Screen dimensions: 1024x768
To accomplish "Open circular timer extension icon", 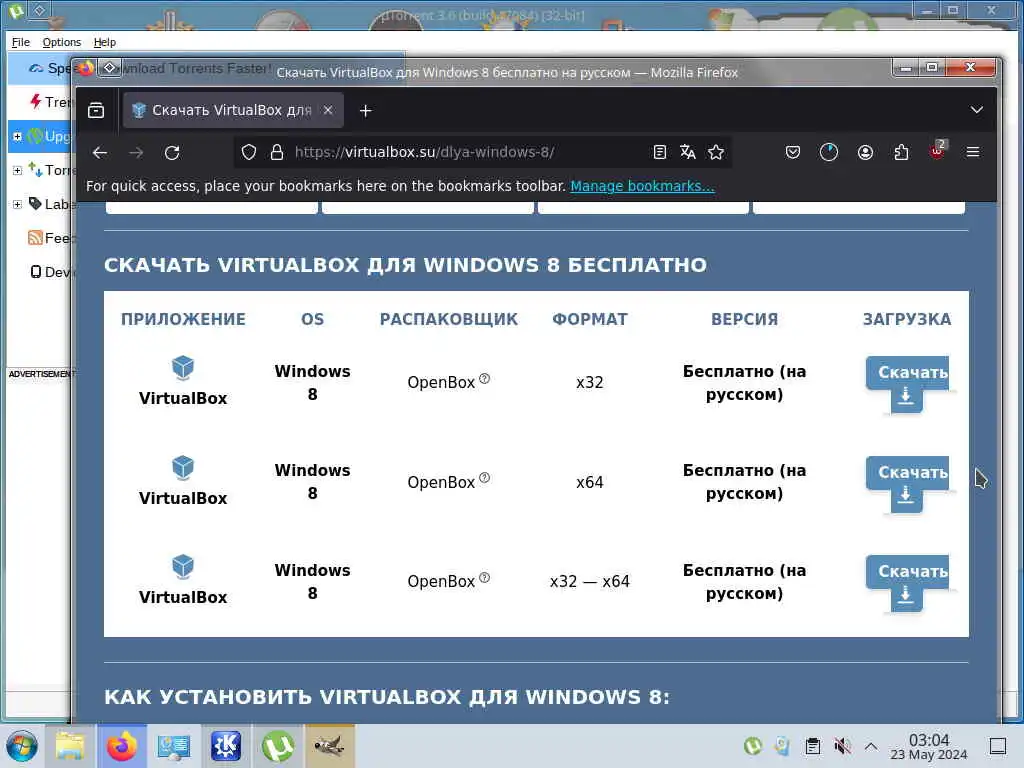I will pyautogui.click(x=829, y=152).
